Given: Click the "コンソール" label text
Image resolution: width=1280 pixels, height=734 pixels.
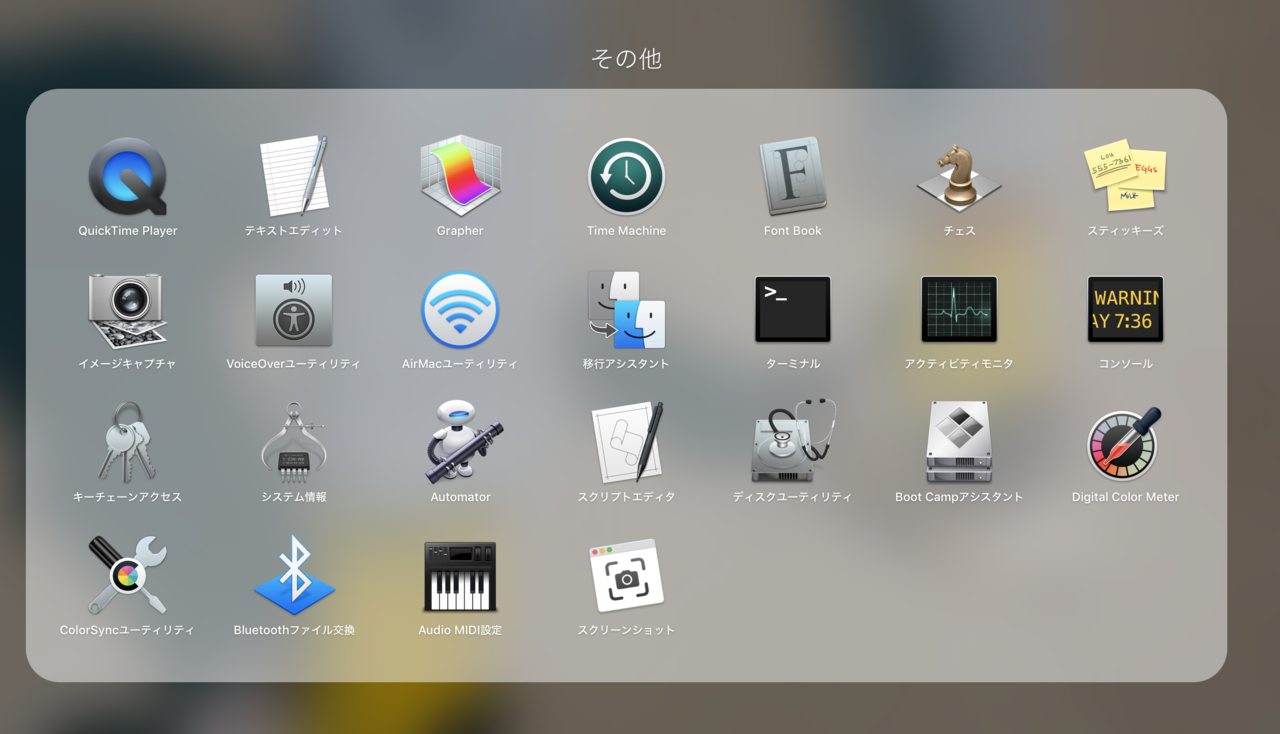Looking at the screenshot, I should pos(1125,364).
